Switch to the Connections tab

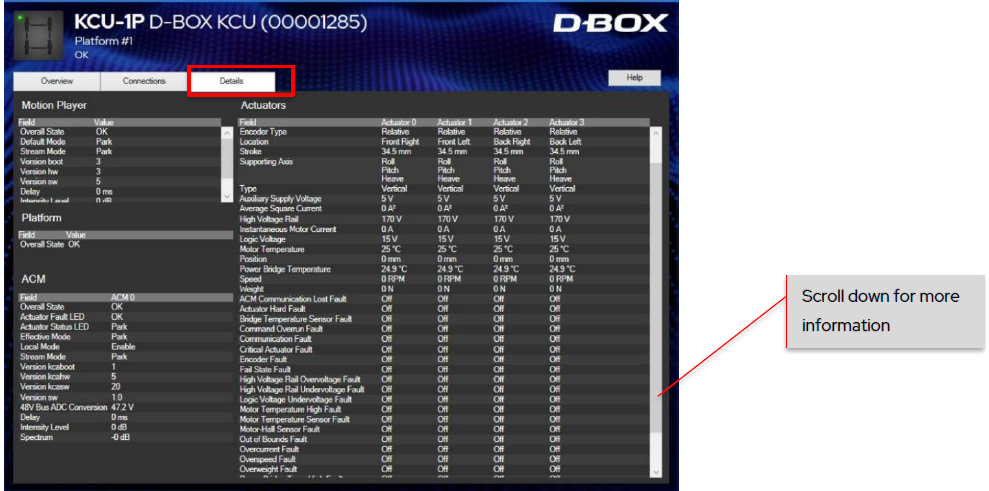point(144,80)
